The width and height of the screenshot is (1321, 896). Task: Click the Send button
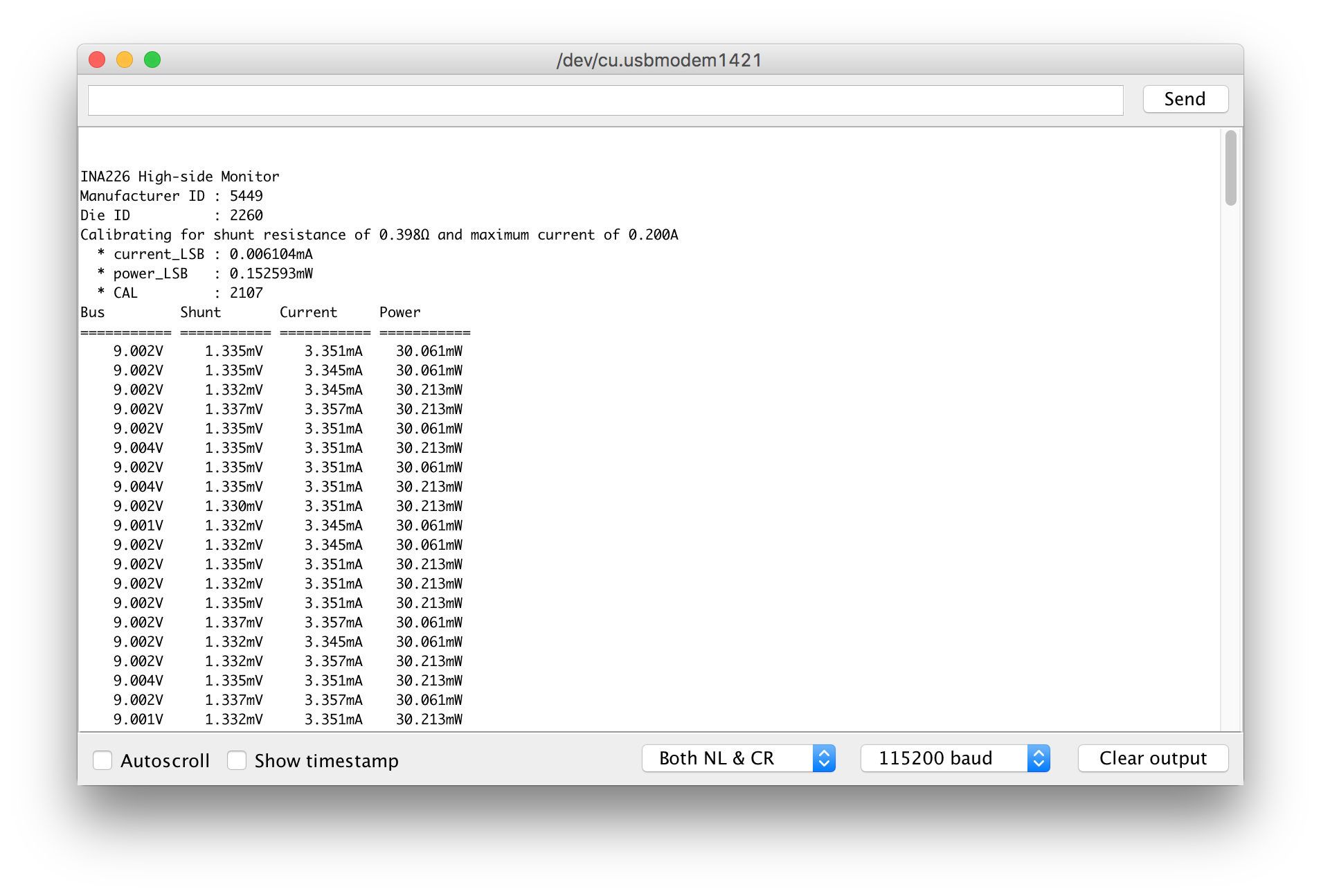click(1185, 99)
